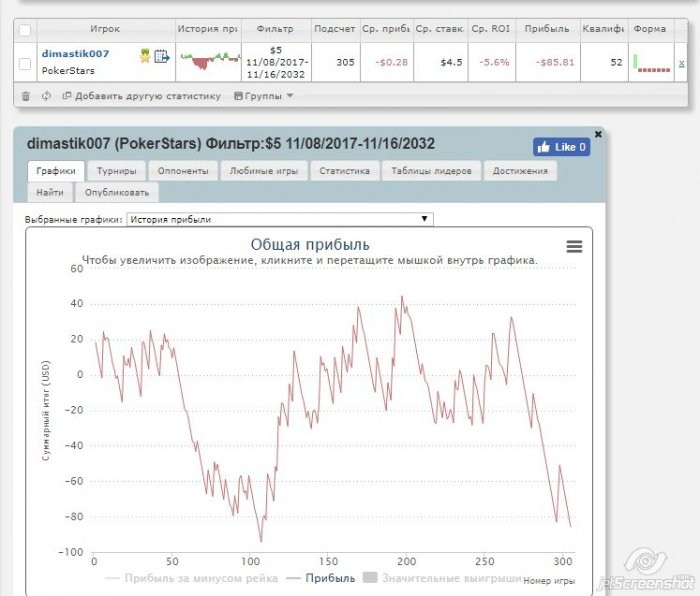This screenshot has width=700, height=596.
Task: Click the refresh icon next to the trash
Action: [x=46, y=96]
